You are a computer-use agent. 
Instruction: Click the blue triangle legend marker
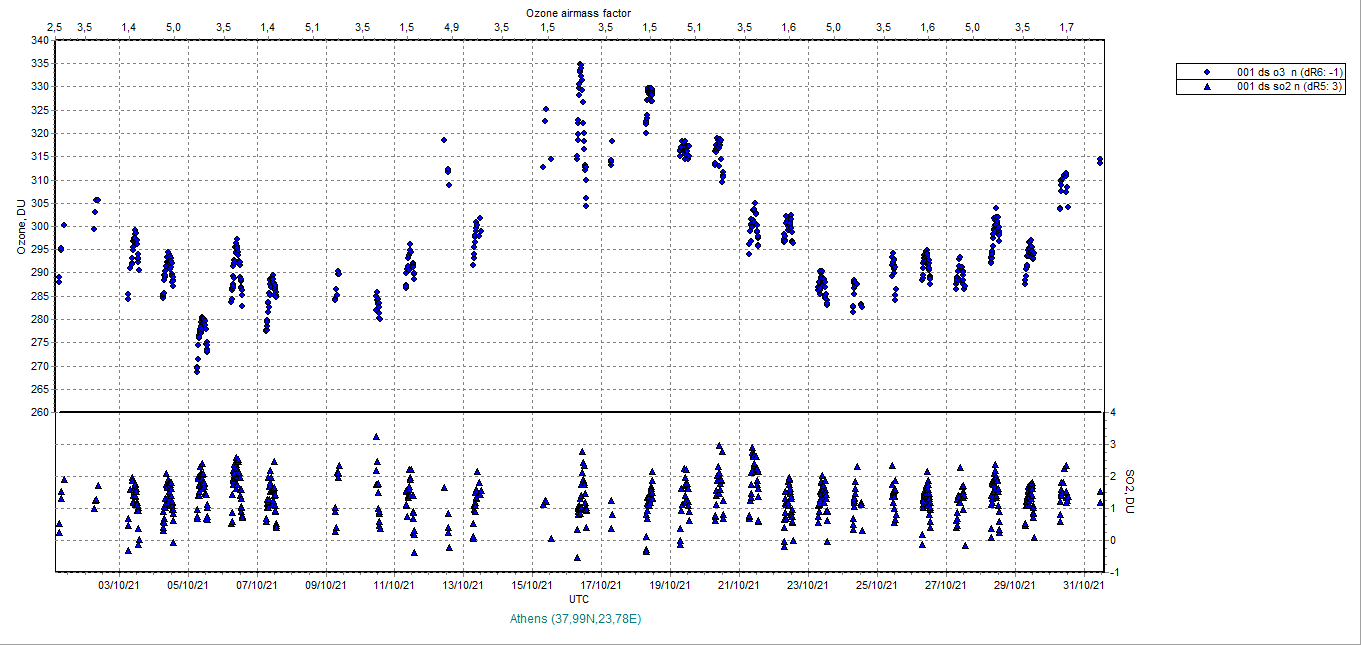coord(1207,87)
